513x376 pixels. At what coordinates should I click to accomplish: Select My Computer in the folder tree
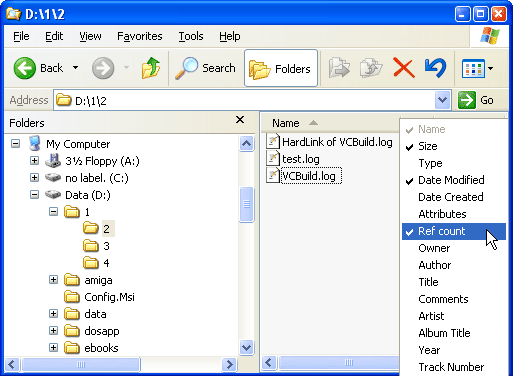point(78,144)
